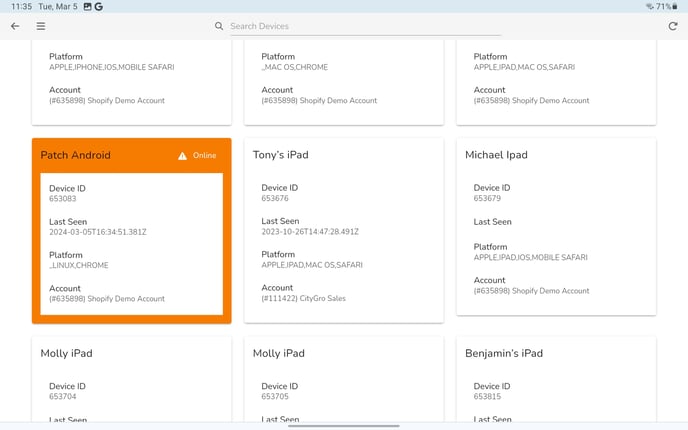Screen dimensions: 688x430
Task: Select the Benjamin's iPad card title
Action: tap(504, 353)
